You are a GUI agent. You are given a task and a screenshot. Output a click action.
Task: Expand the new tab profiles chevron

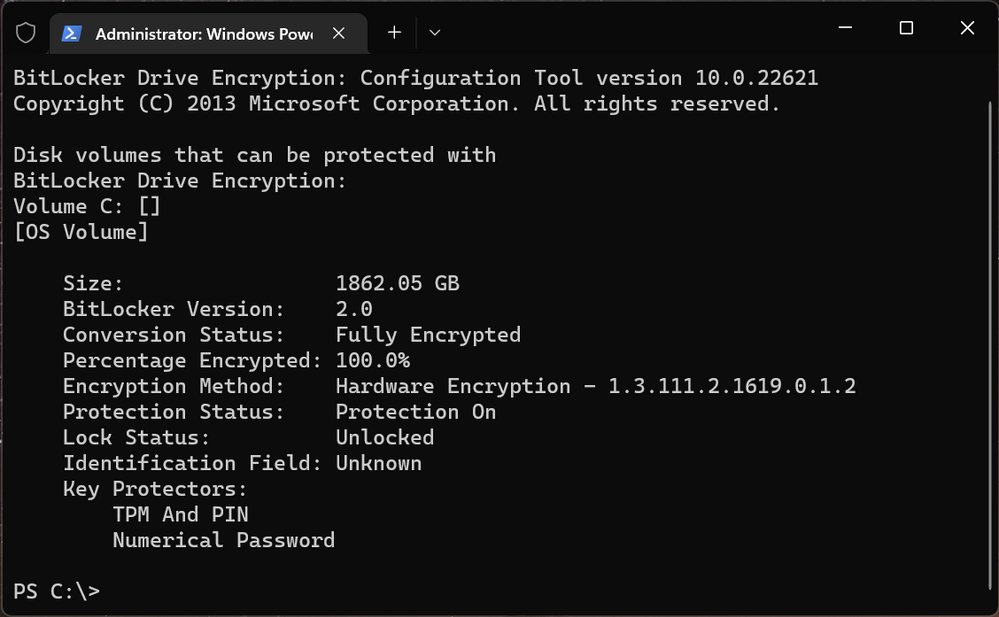click(435, 33)
